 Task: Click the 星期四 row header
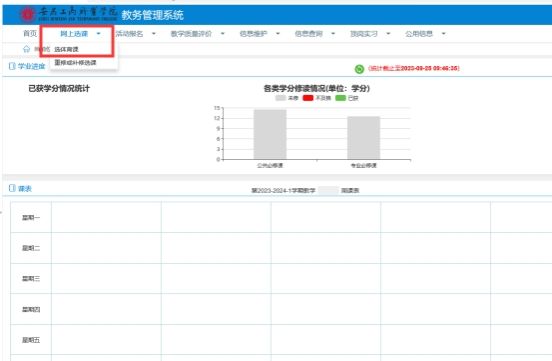click(x=31, y=309)
